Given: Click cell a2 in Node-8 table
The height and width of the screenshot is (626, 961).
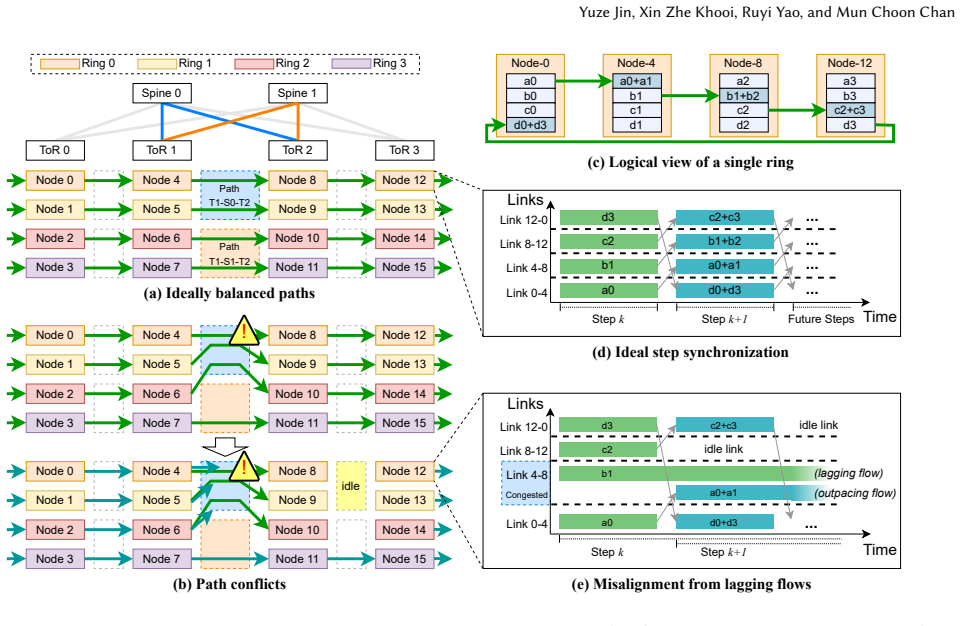Looking at the screenshot, I should [743, 81].
